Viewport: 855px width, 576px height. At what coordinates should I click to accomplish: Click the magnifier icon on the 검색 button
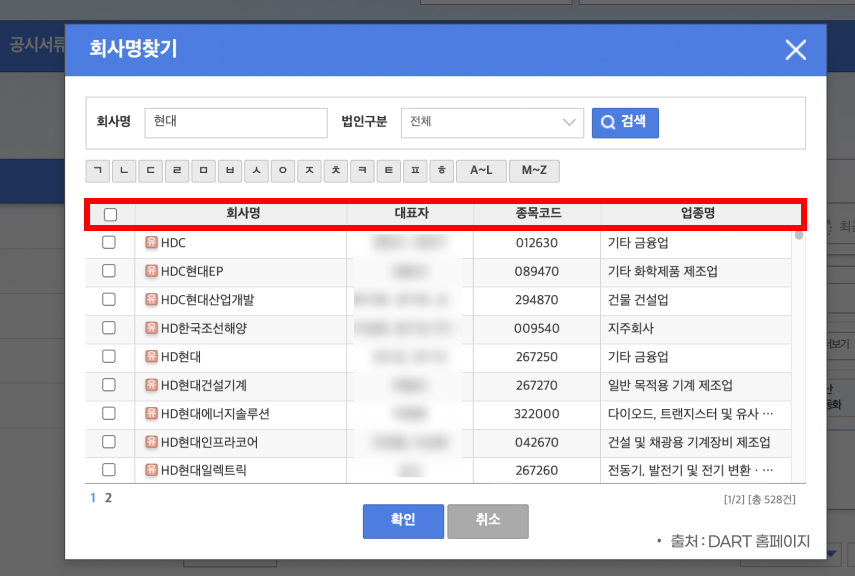tap(606, 122)
